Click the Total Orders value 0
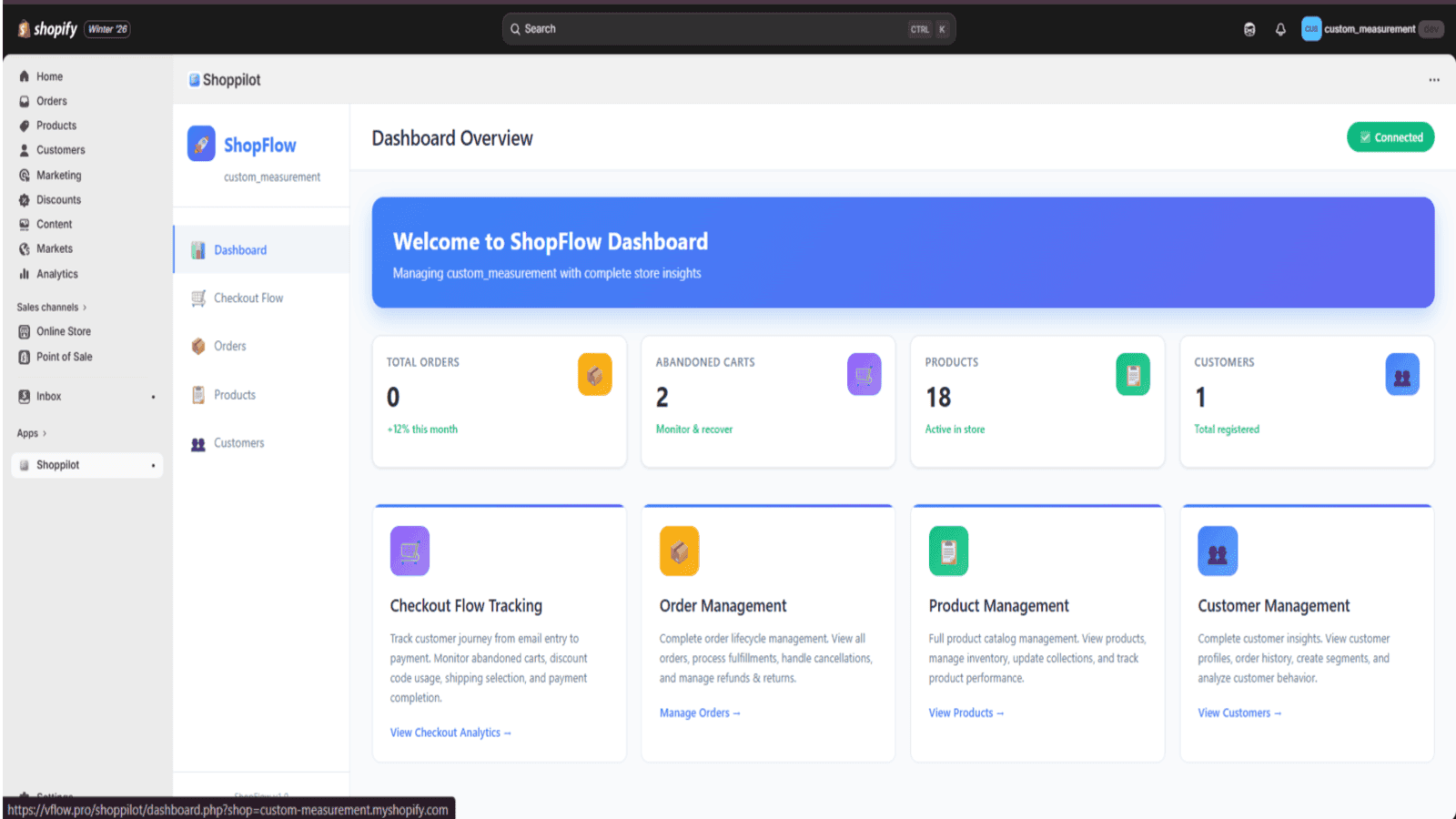The image size is (1456, 819). pyautogui.click(x=393, y=398)
